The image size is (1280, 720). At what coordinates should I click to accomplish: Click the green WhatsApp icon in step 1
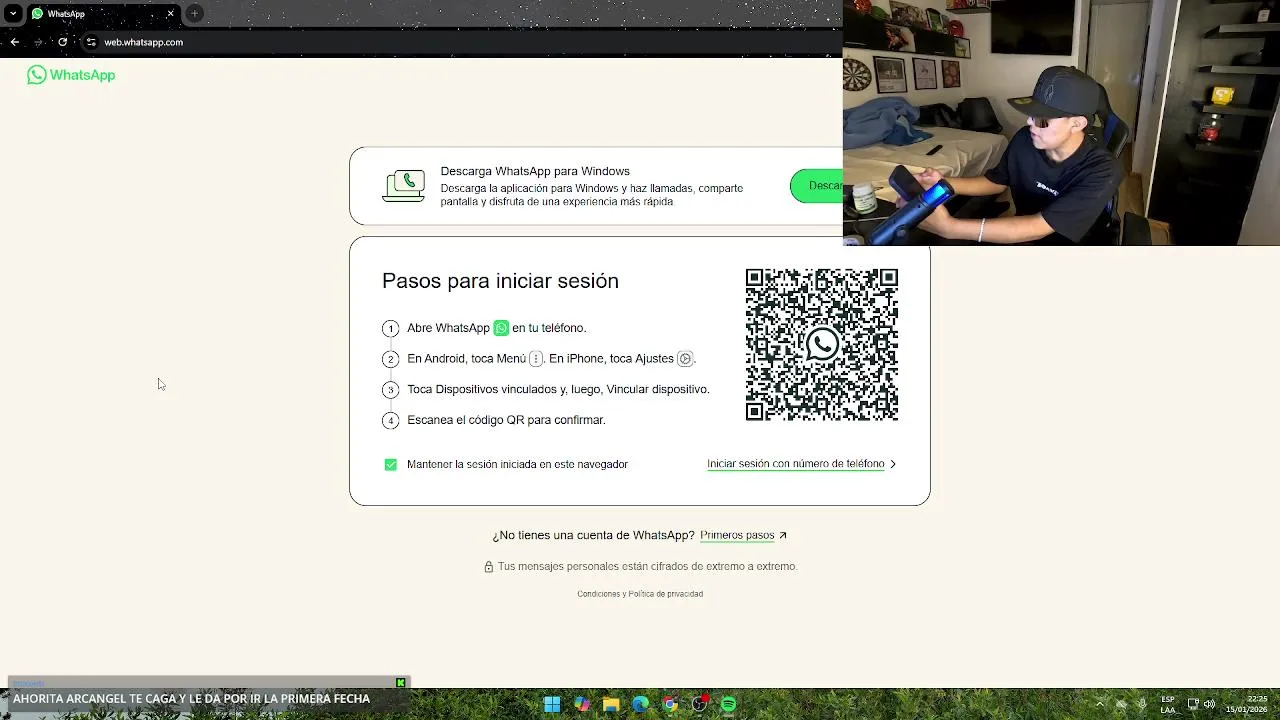(x=501, y=328)
